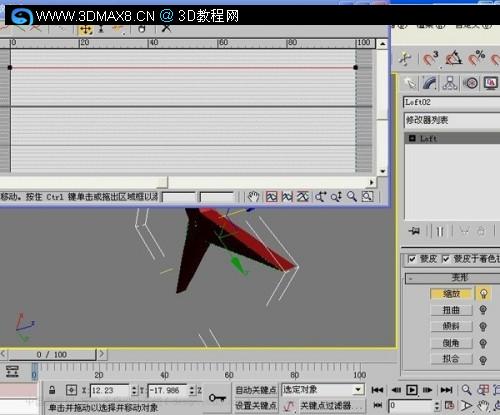Toggle 自动关键点 auto key button
Image resolution: width=500 pixels, height=415 pixels.
point(256,390)
